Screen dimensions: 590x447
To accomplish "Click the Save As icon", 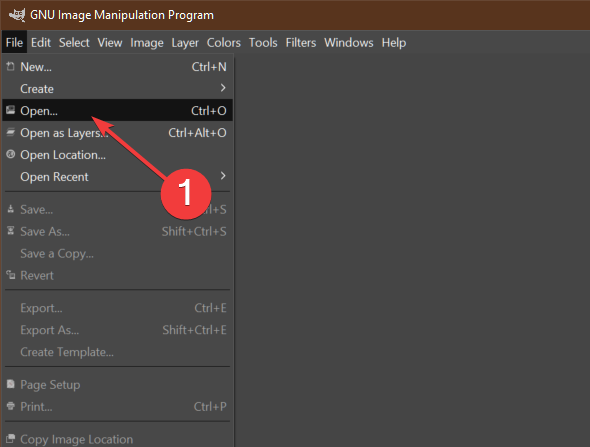I will [11, 231].
